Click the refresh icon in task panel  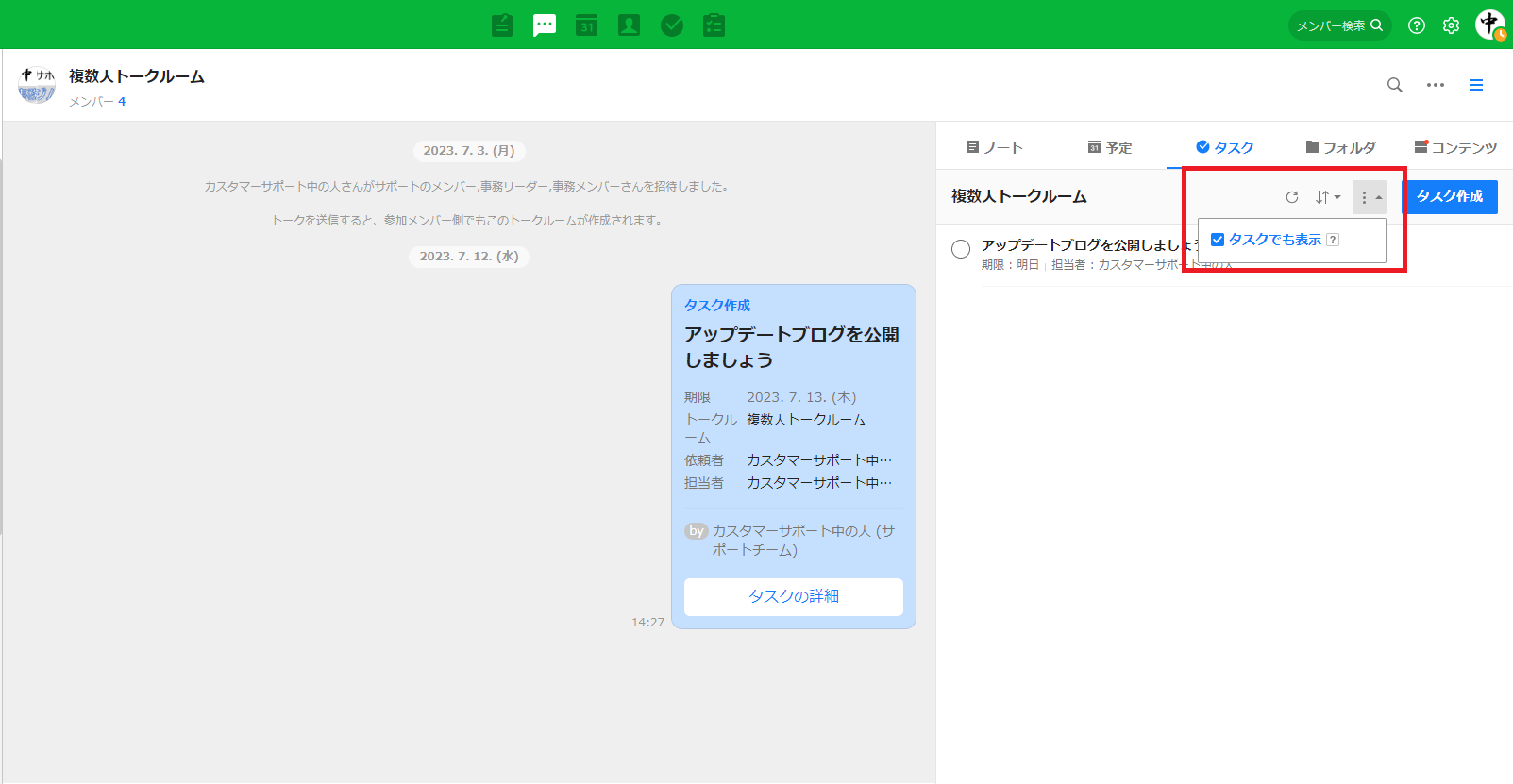coord(1292,197)
